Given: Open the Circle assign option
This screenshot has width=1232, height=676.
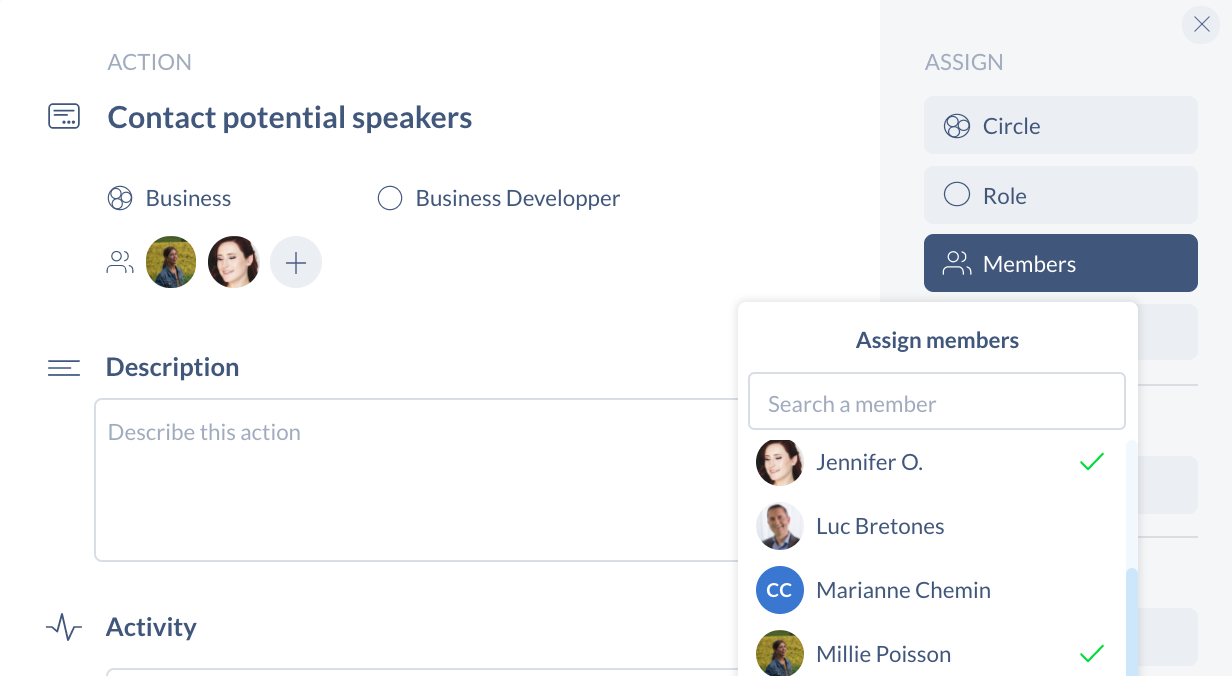Looking at the screenshot, I should [1061, 125].
